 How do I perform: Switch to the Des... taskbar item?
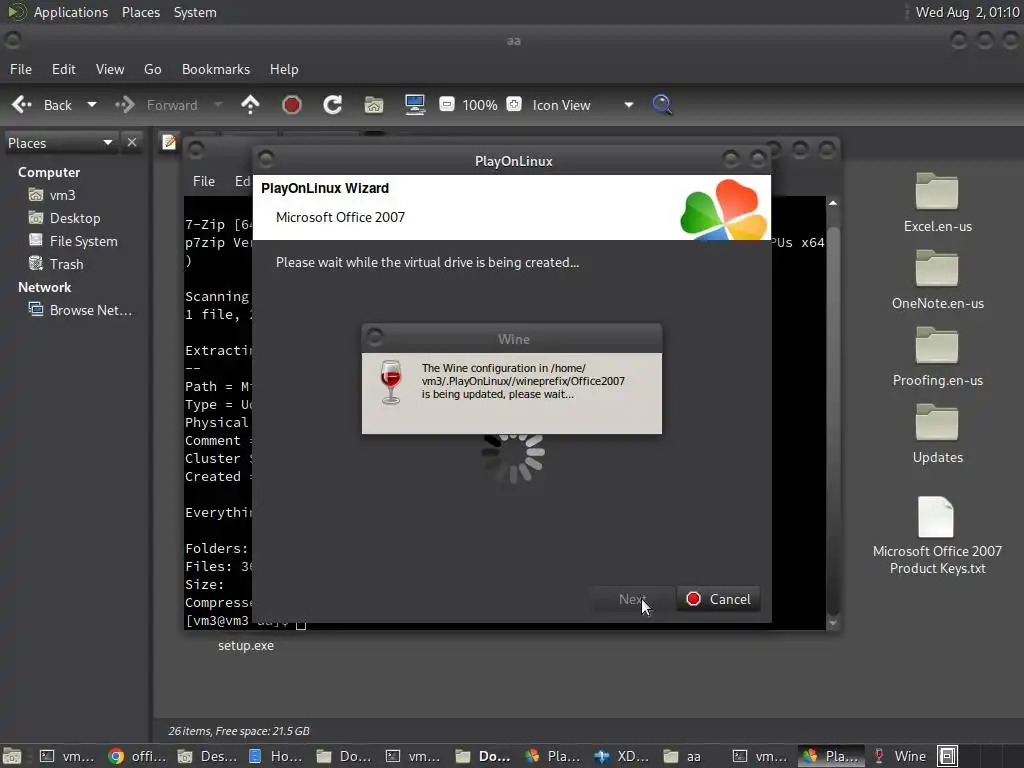[x=208, y=756]
